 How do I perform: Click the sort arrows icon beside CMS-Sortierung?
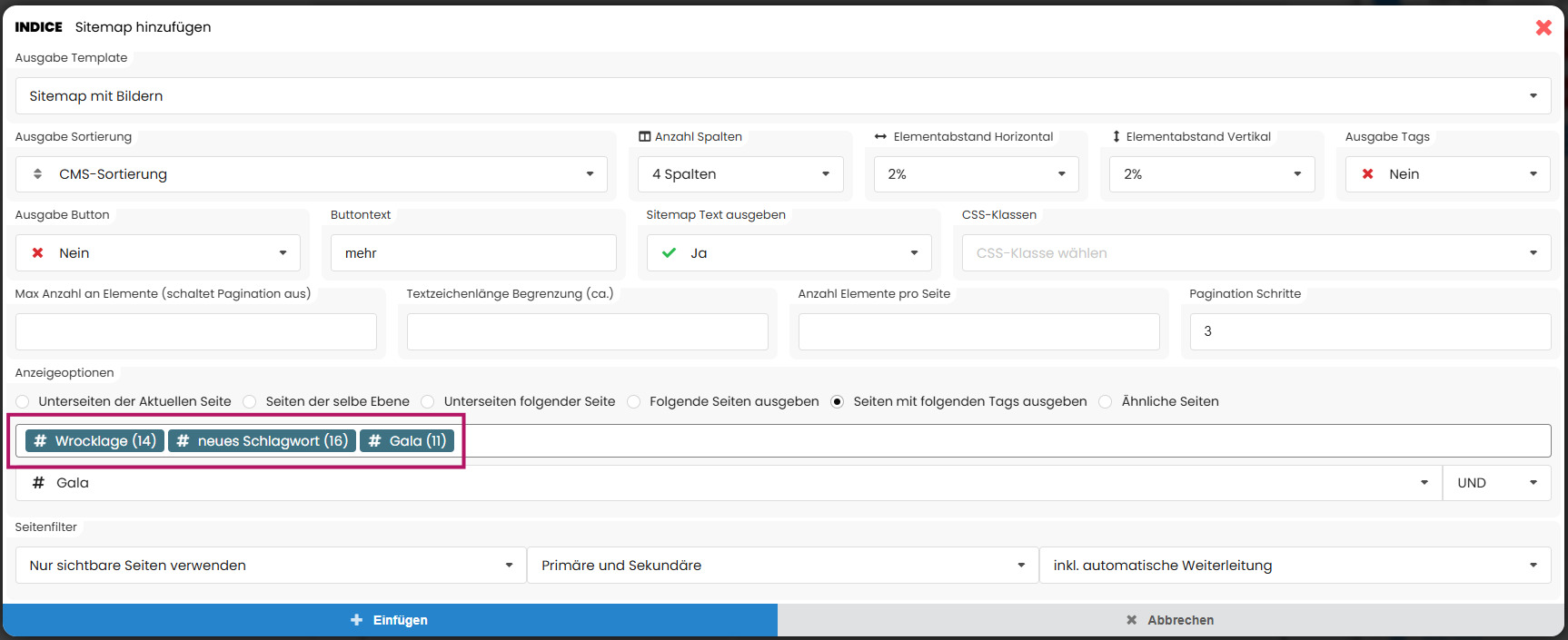point(37,174)
